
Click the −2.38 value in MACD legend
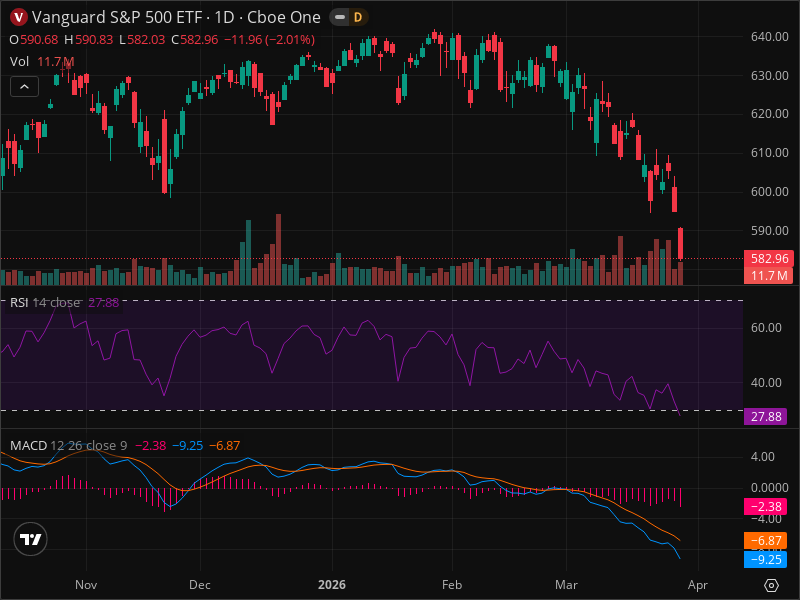[x=151, y=445]
